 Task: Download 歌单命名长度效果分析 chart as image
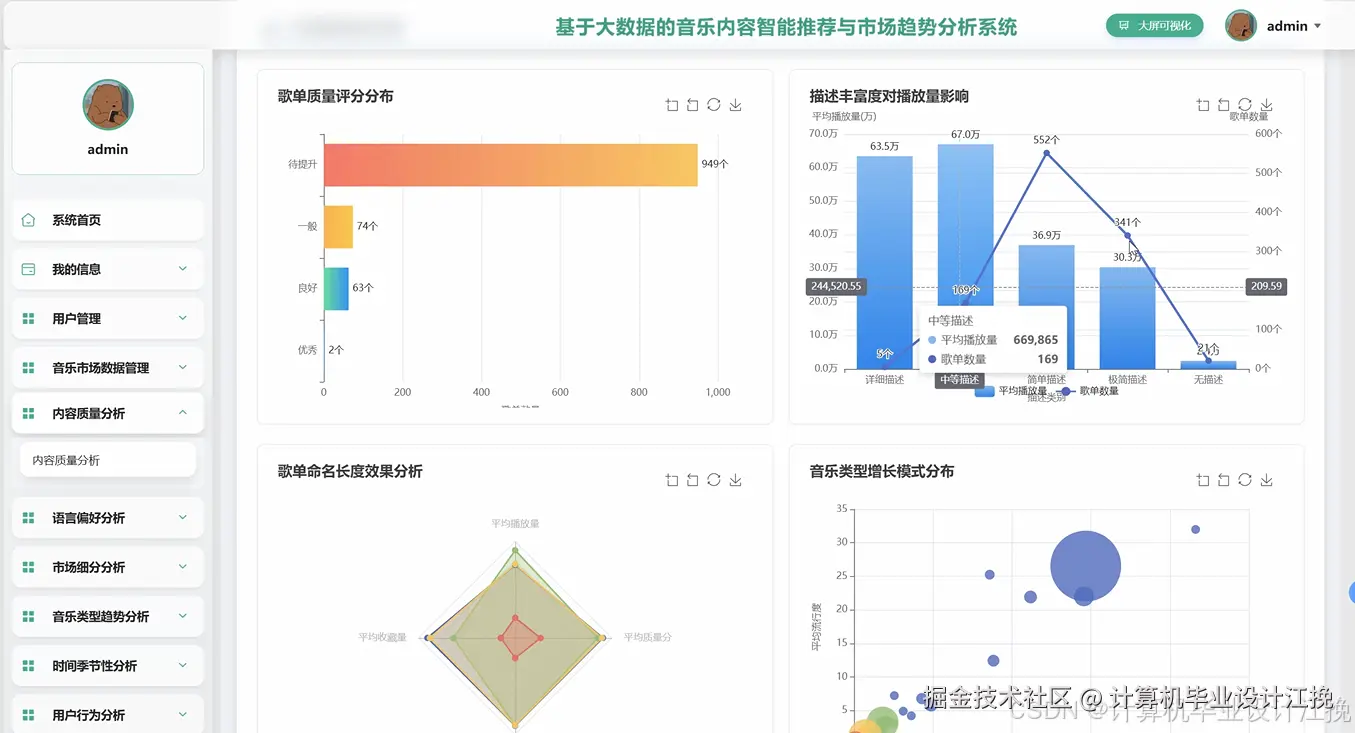735,480
